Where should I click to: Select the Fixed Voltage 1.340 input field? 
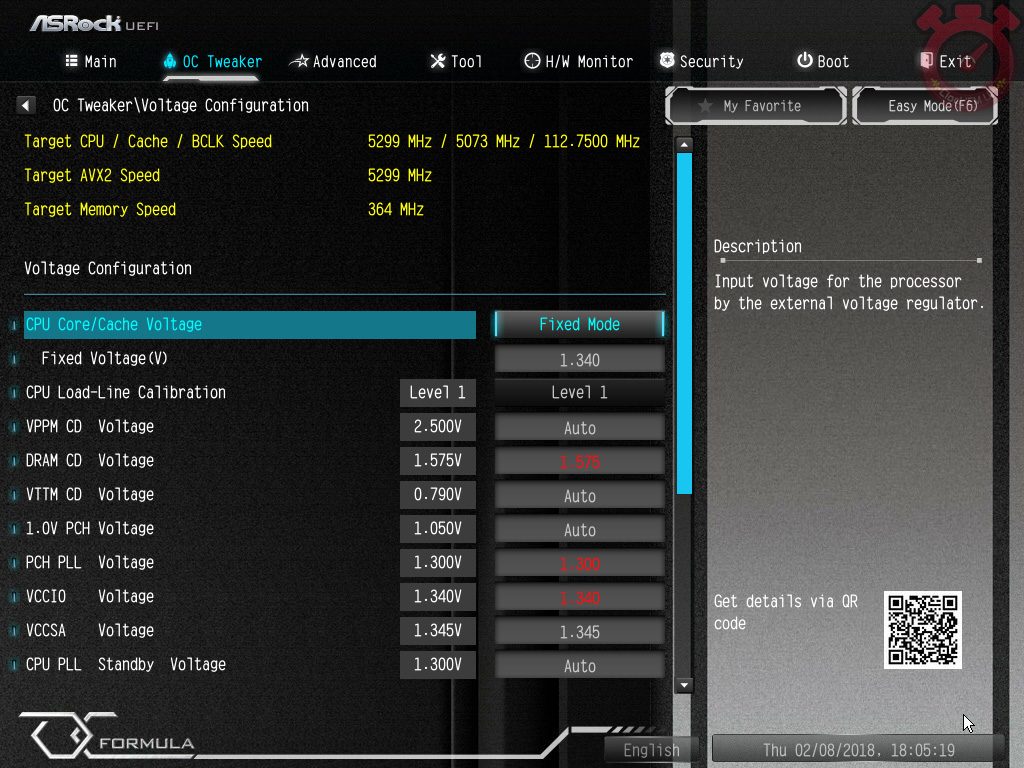[579, 359]
